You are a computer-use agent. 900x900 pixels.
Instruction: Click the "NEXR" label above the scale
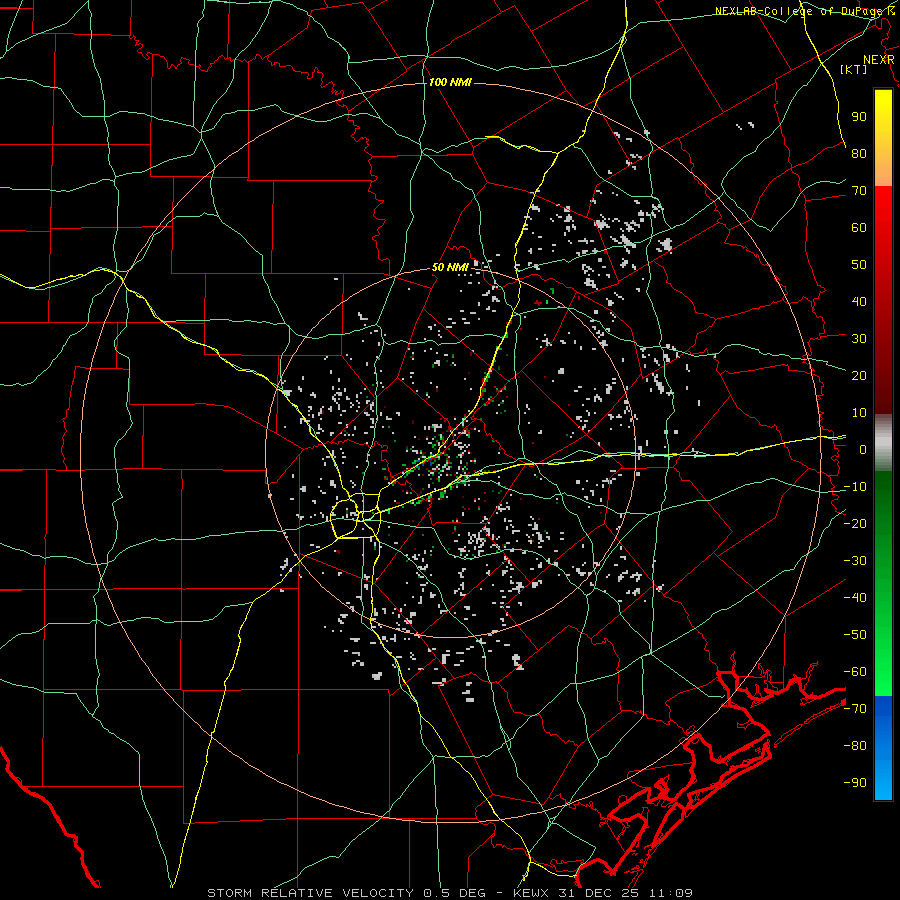[879, 60]
